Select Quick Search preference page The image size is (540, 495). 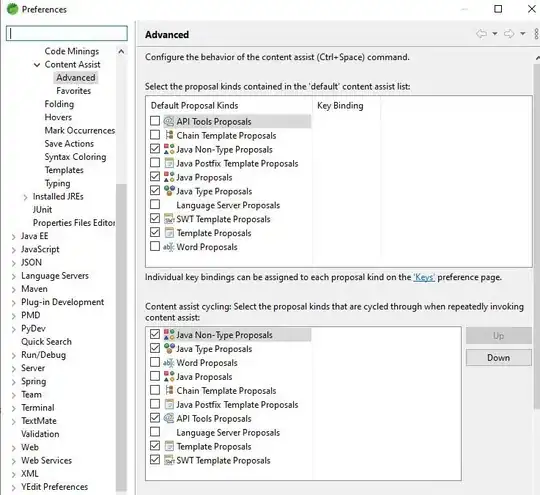coord(46,341)
